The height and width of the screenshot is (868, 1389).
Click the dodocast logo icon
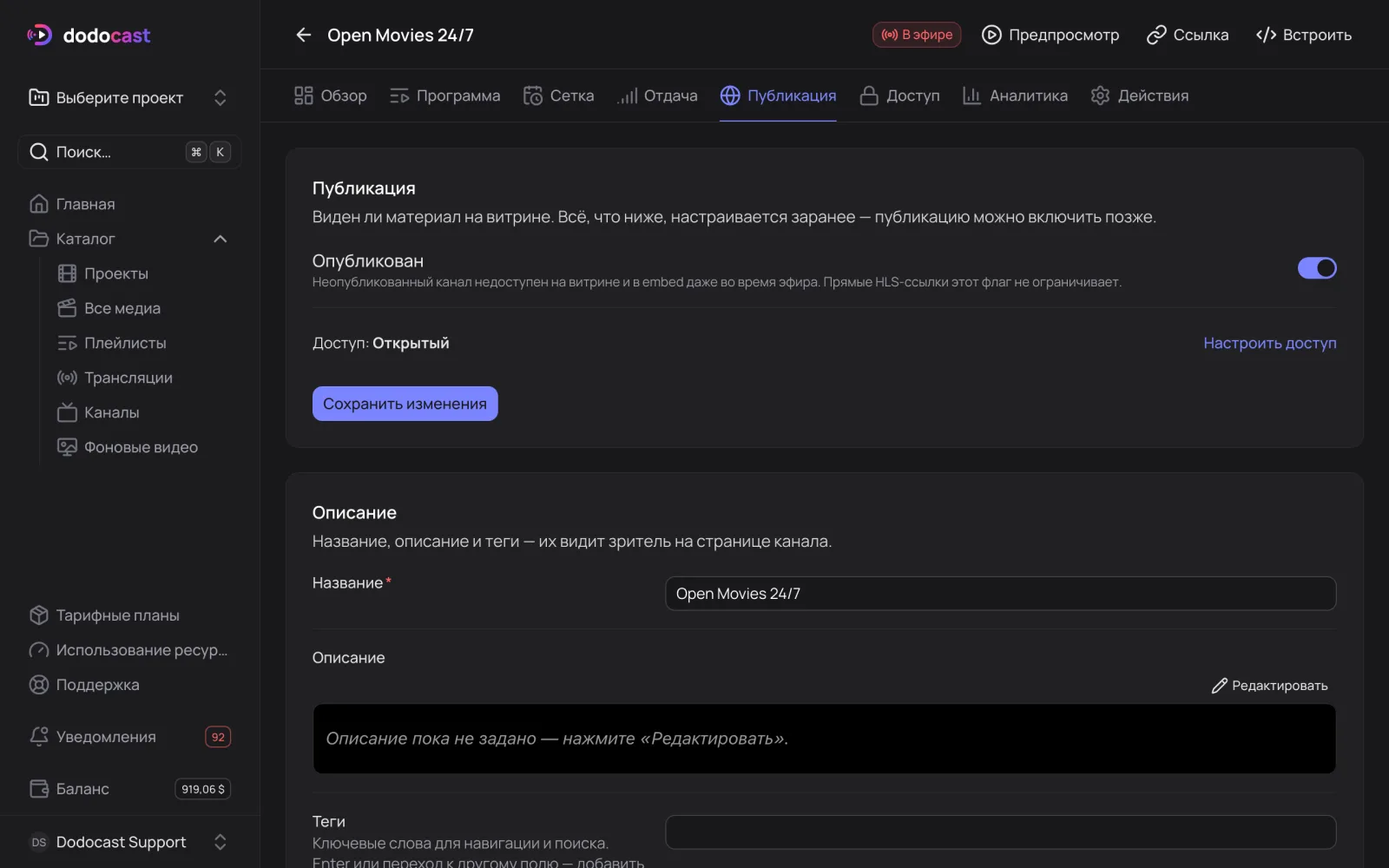[39, 35]
